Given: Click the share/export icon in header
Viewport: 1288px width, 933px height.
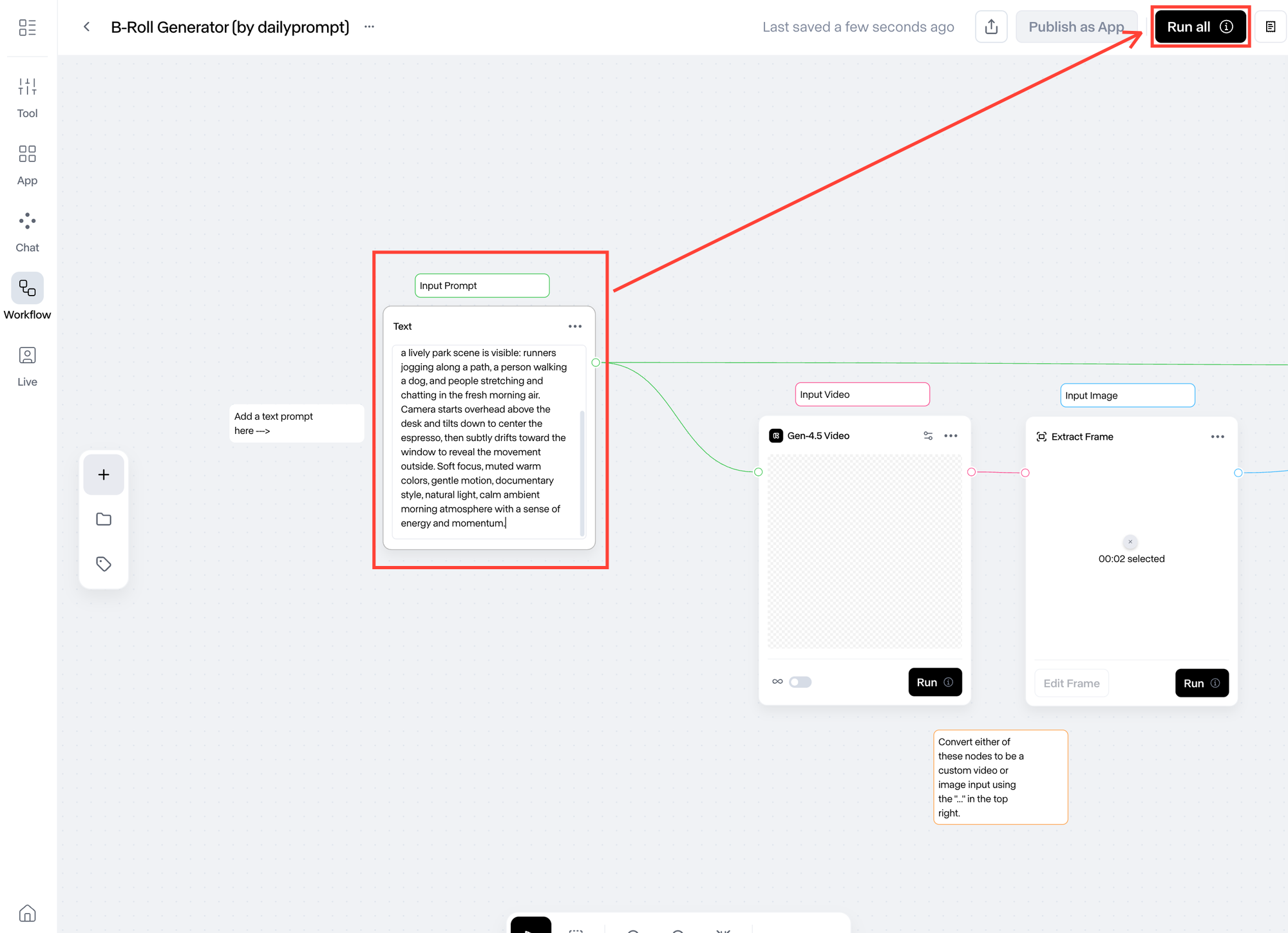Looking at the screenshot, I should pos(991,27).
